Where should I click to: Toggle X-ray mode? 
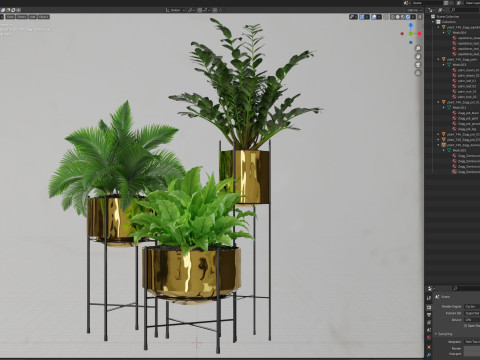[386, 17]
